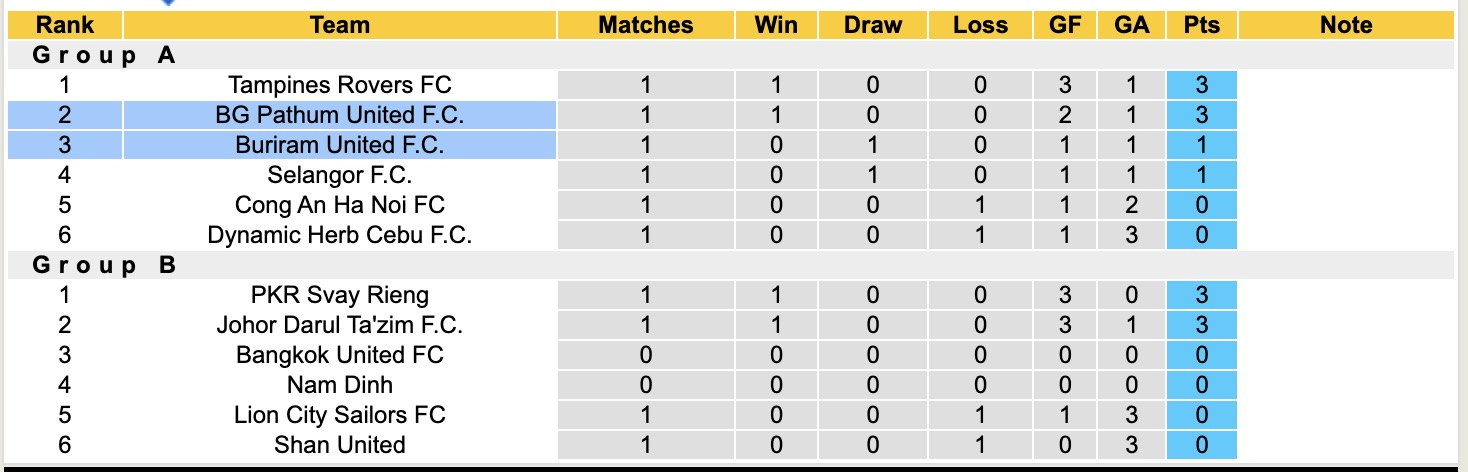
Task: Click the Group A section row
Action: point(105,55)
